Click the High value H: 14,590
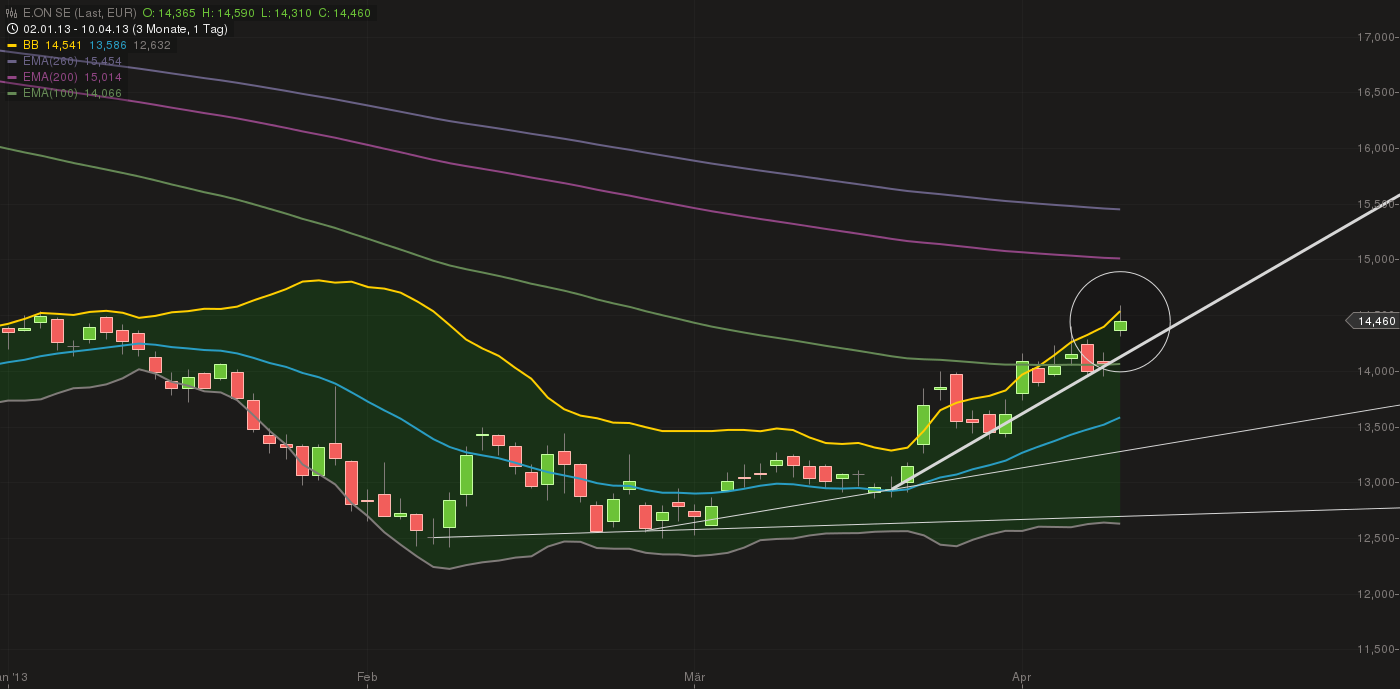 click(x=227, y=13)
